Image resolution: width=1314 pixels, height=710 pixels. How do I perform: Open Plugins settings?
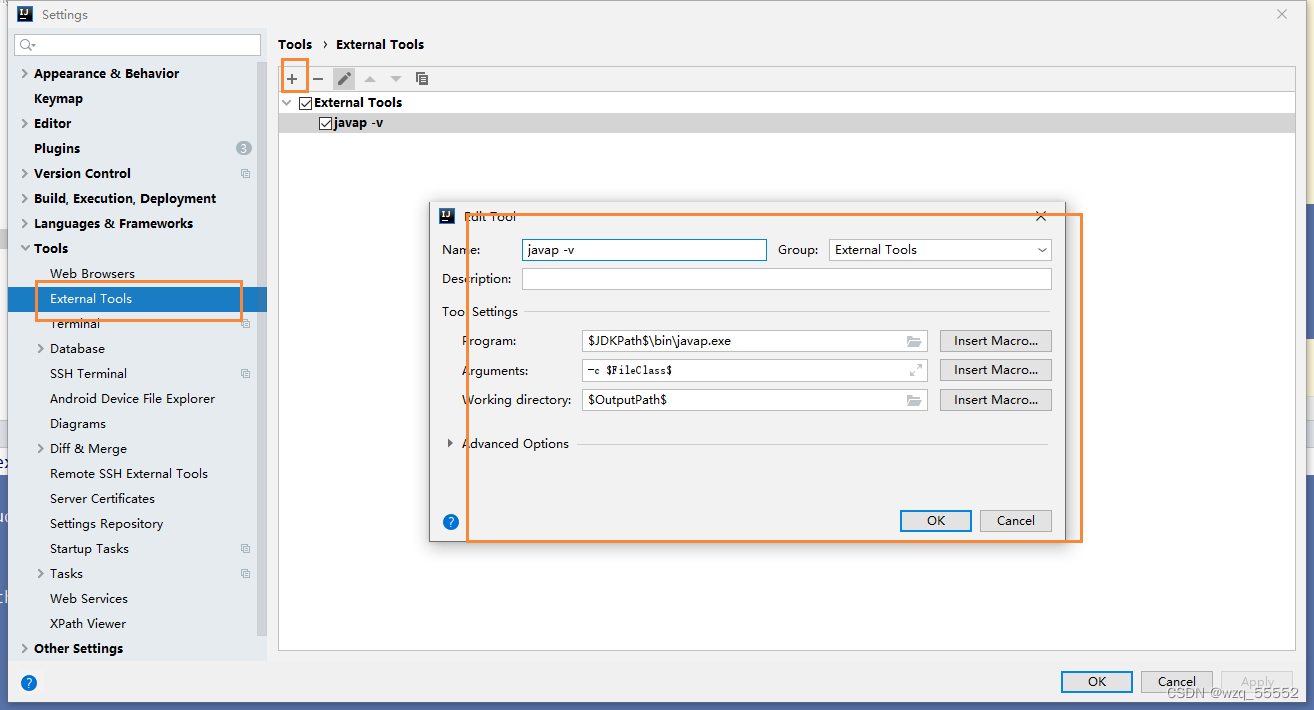[57, 148]
